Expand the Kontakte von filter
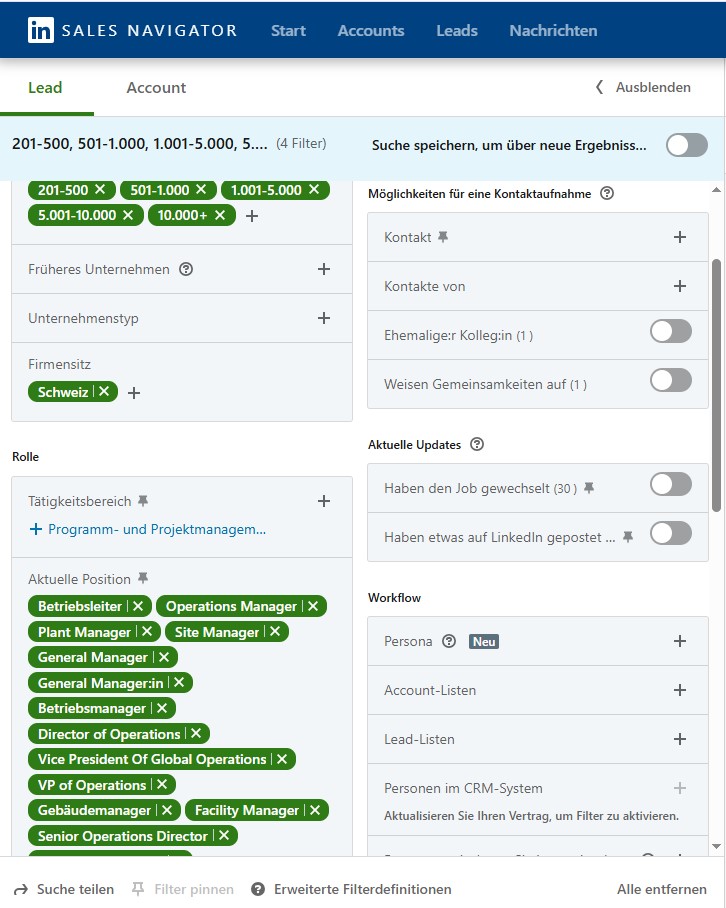The width and height of the screenshot is (726, 908). (x=680, y=286)
